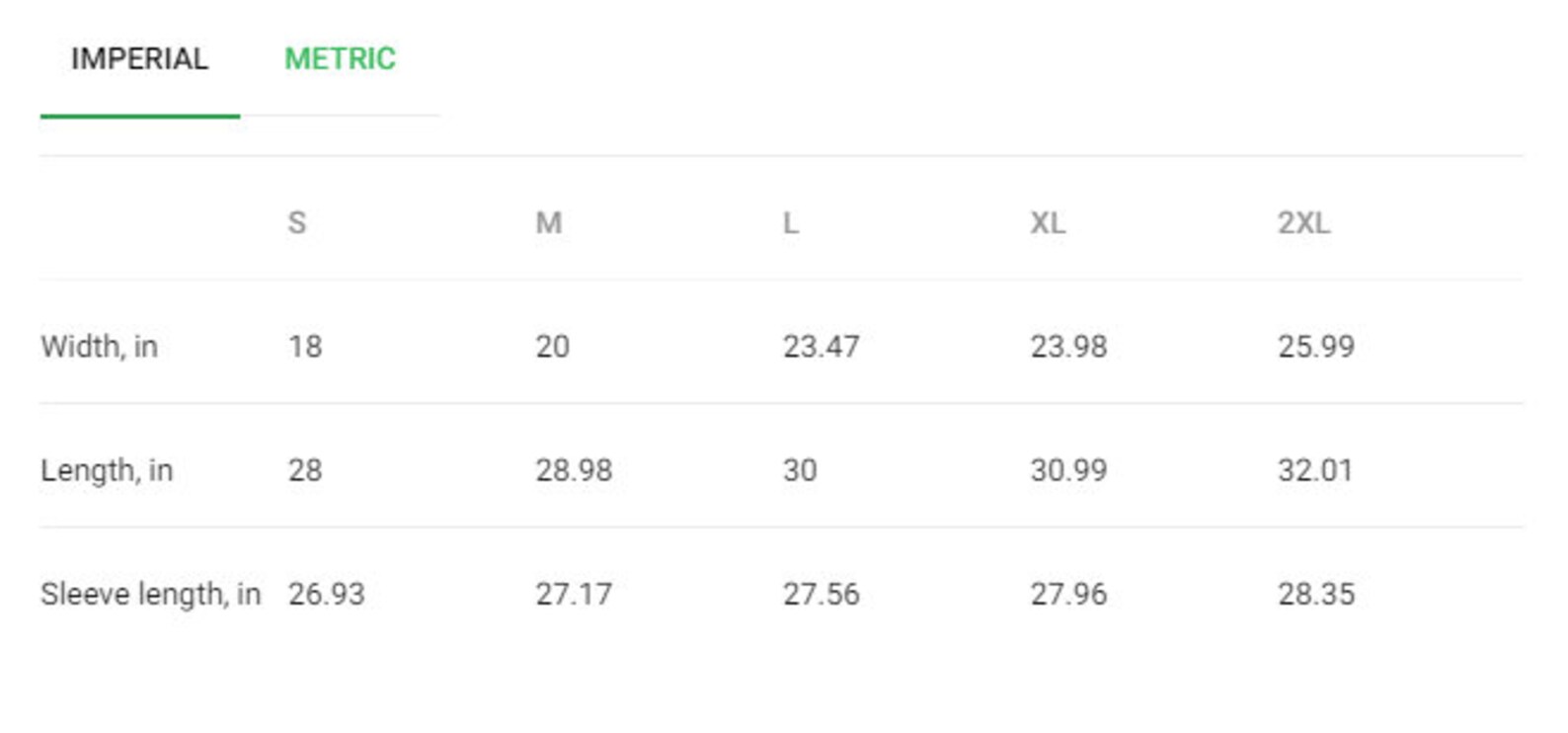Select the length value 30.99
Screen dimensions: 1568x733
1068,470
